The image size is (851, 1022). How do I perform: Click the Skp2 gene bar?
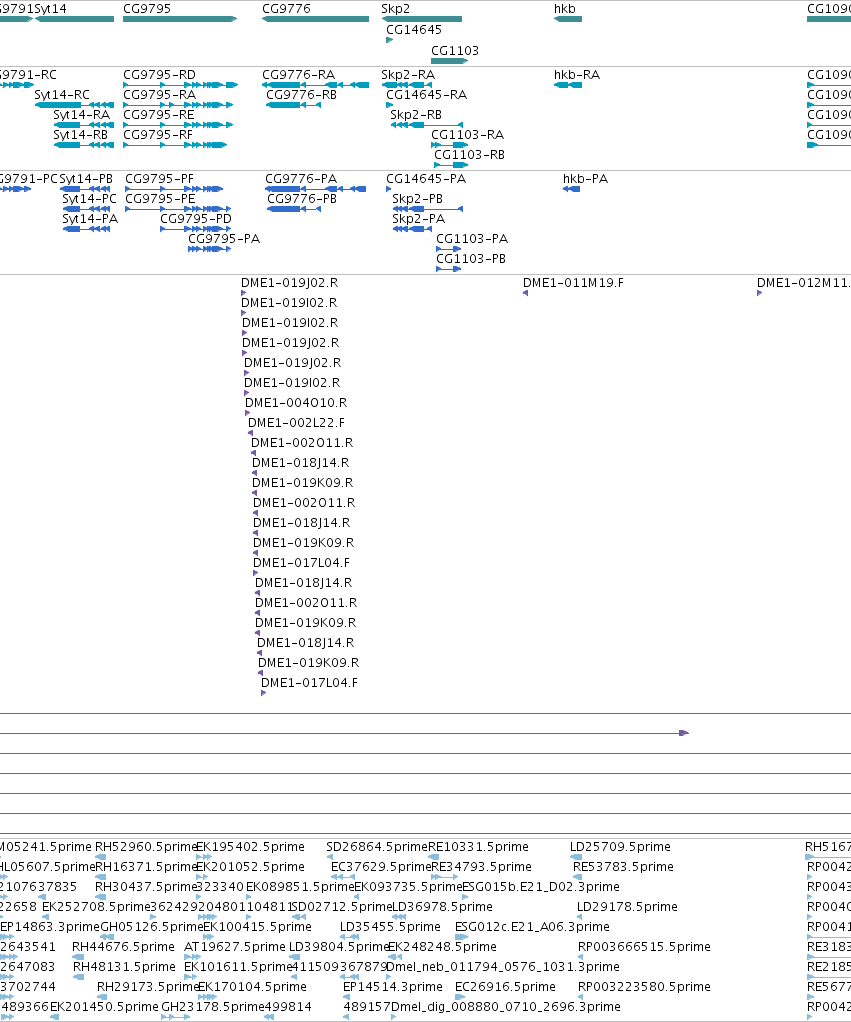(422, 19)
